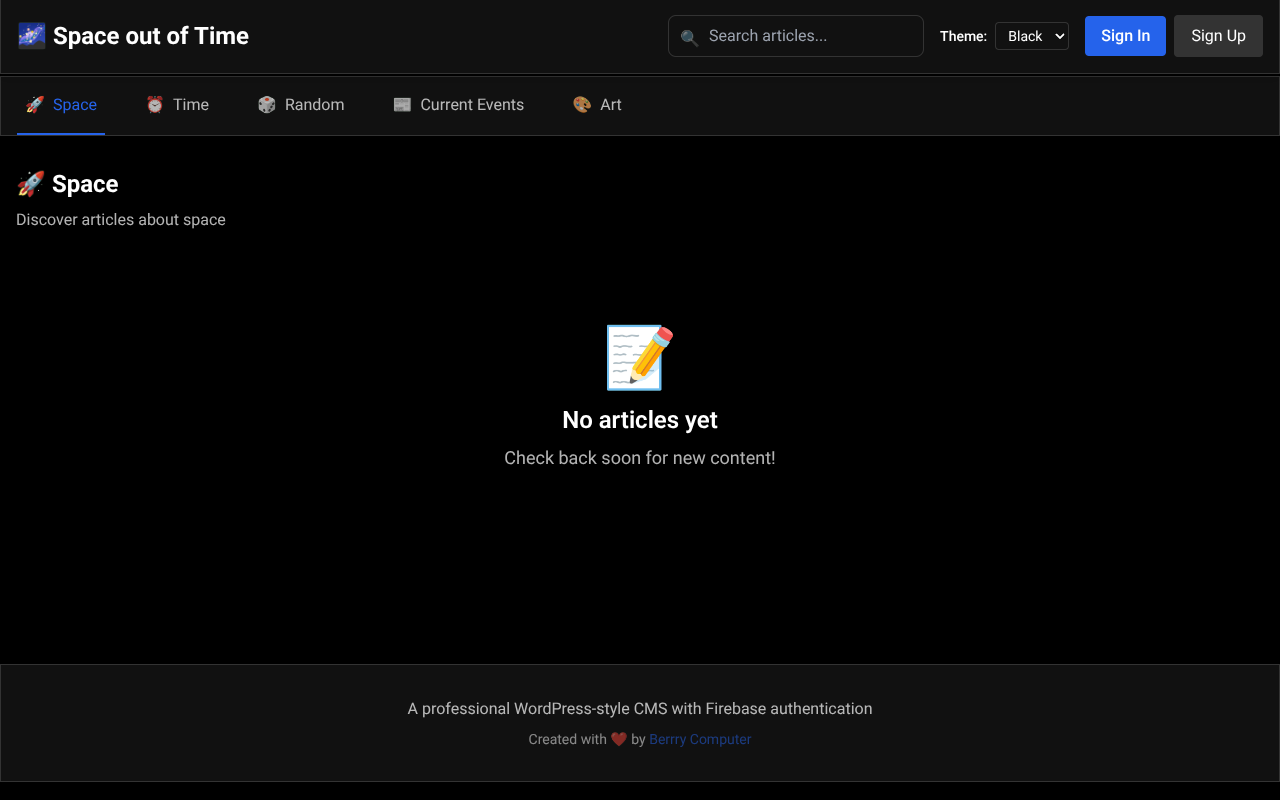Click the newspaper icon beside Current Events
The width and height of the screenshot is (1280, 800).
pos(402,104)
